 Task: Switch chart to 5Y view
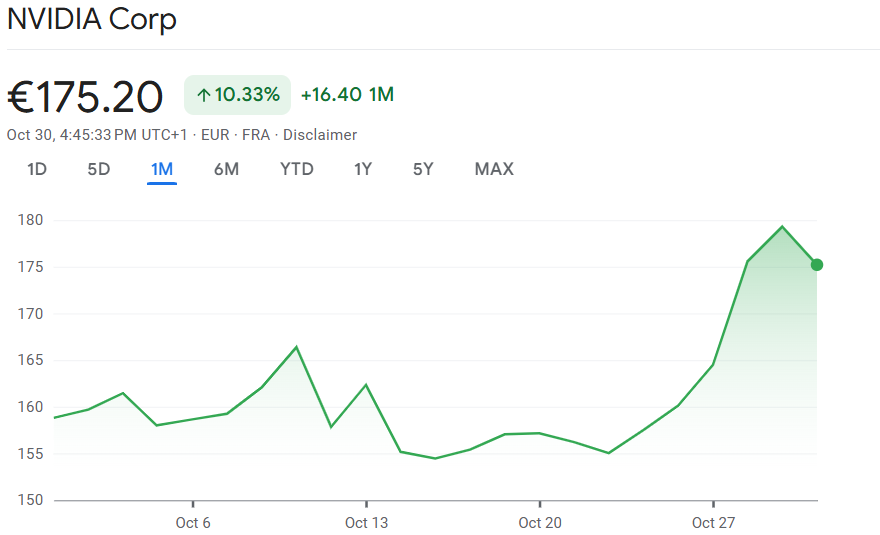pyautogui.click(x=423, y=169)
